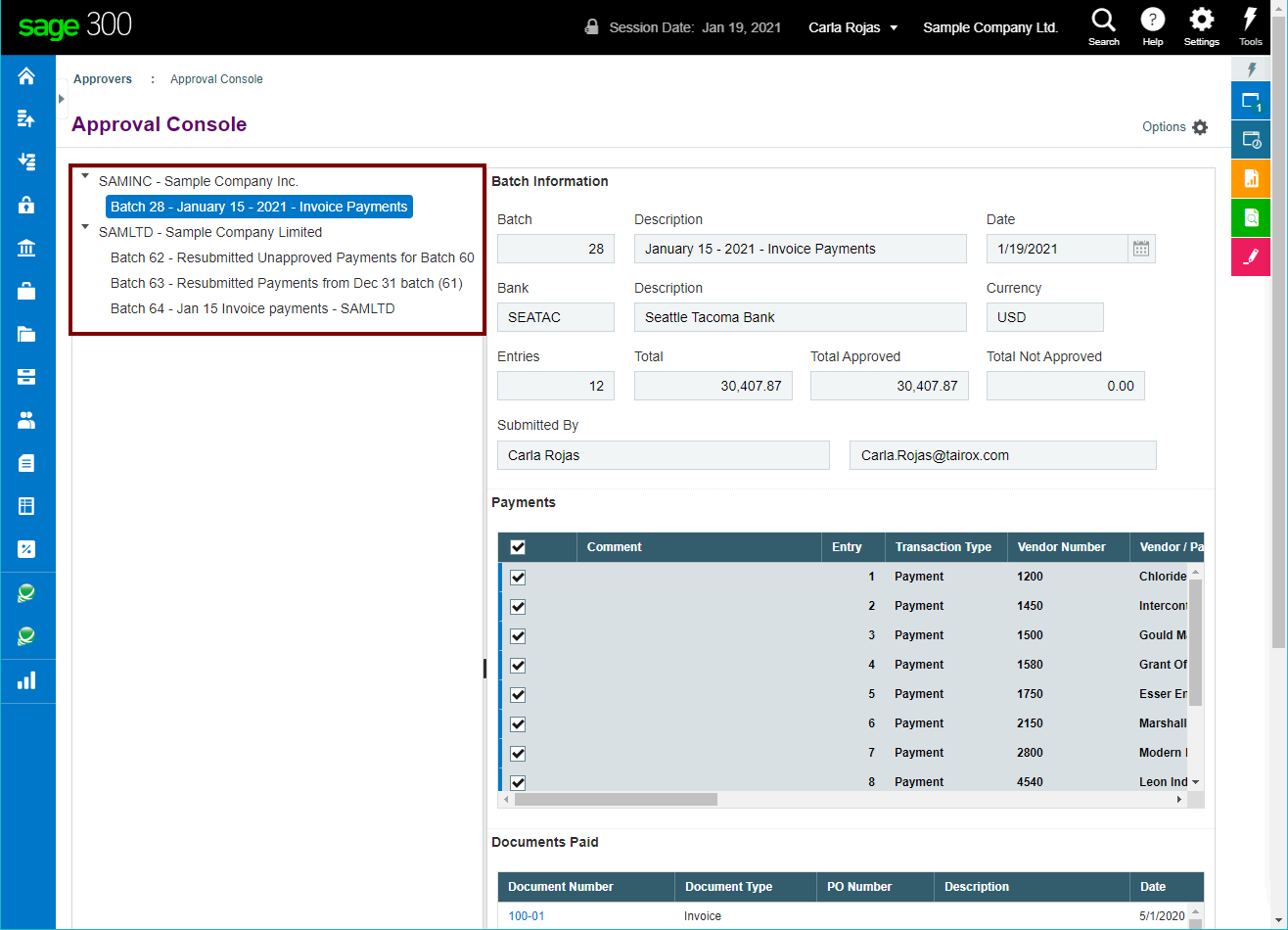Open the bar chart icon in left sidebar

click(x=26, y=679)
